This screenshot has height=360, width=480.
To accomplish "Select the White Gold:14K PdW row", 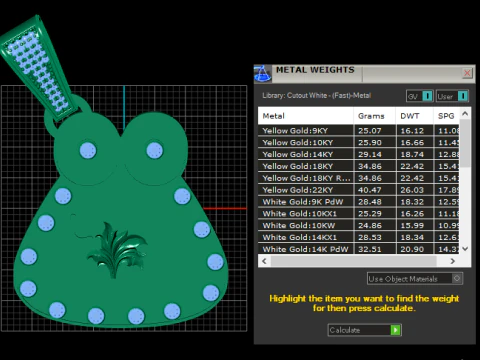I will [359, 249].
